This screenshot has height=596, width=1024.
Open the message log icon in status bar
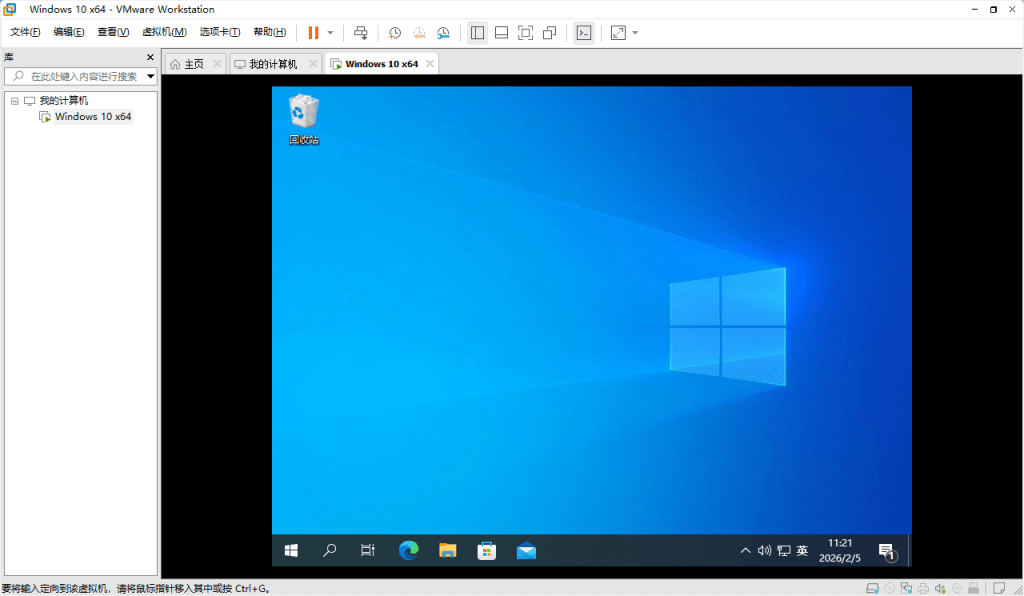pos(999,588)
